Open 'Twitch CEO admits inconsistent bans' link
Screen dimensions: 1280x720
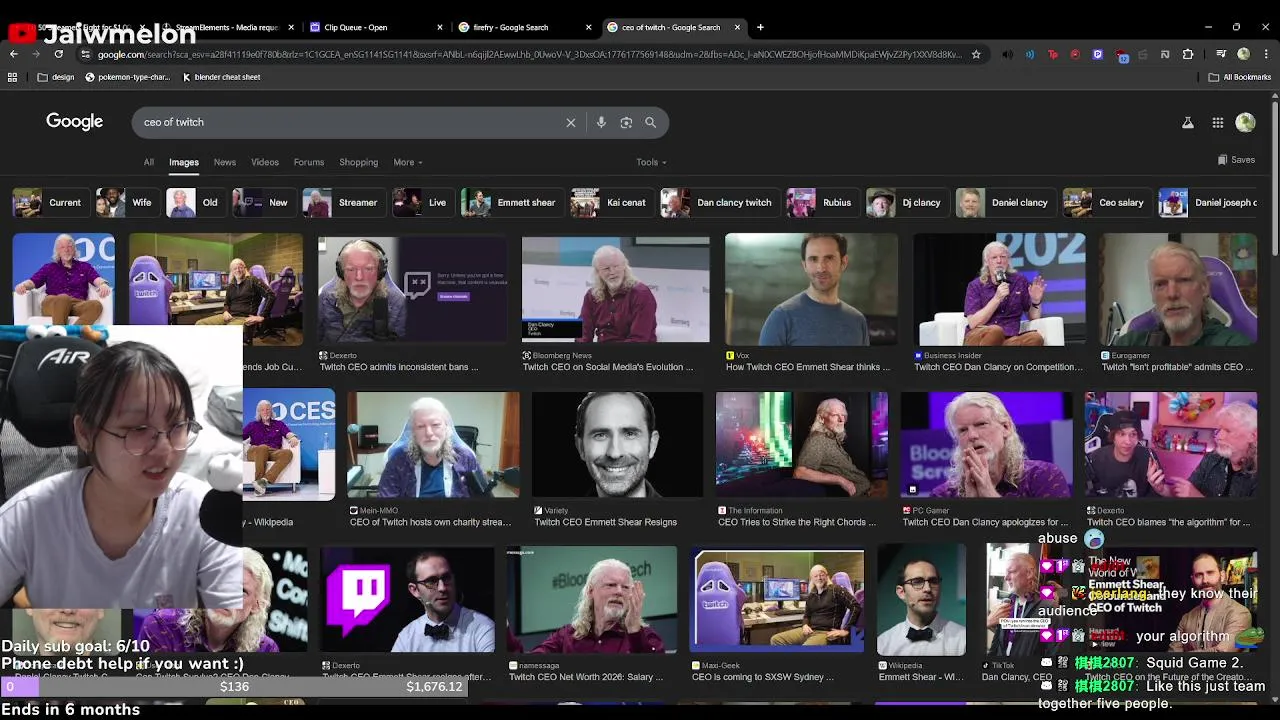tap(399, 367)
